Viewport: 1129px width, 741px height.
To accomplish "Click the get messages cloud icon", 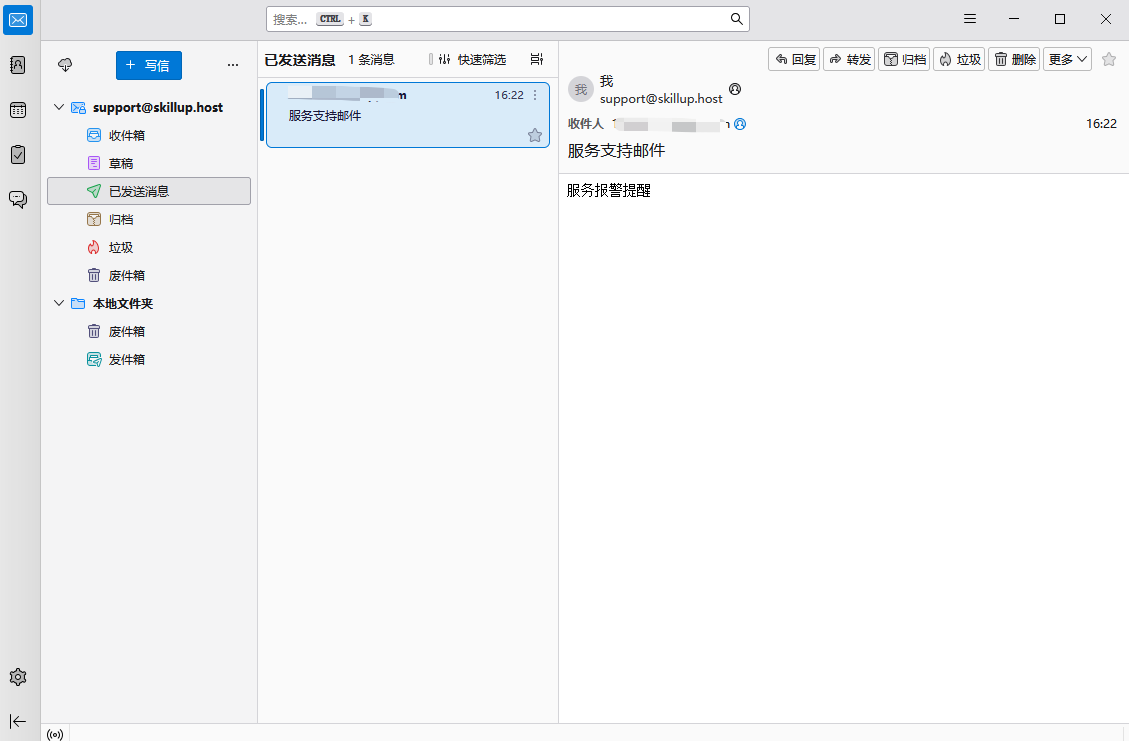I will 65,66.
